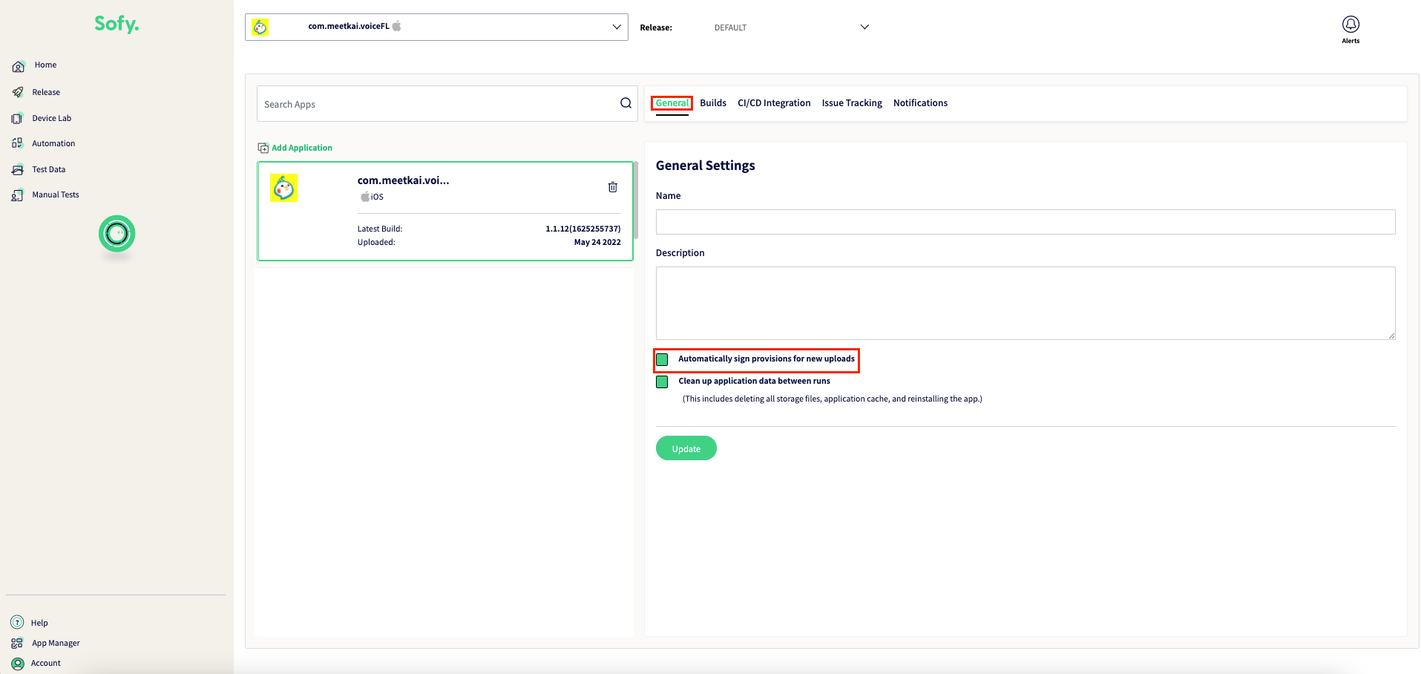Click the Manual Tests icon
The image size is (1421, 674).
[18, 195]
